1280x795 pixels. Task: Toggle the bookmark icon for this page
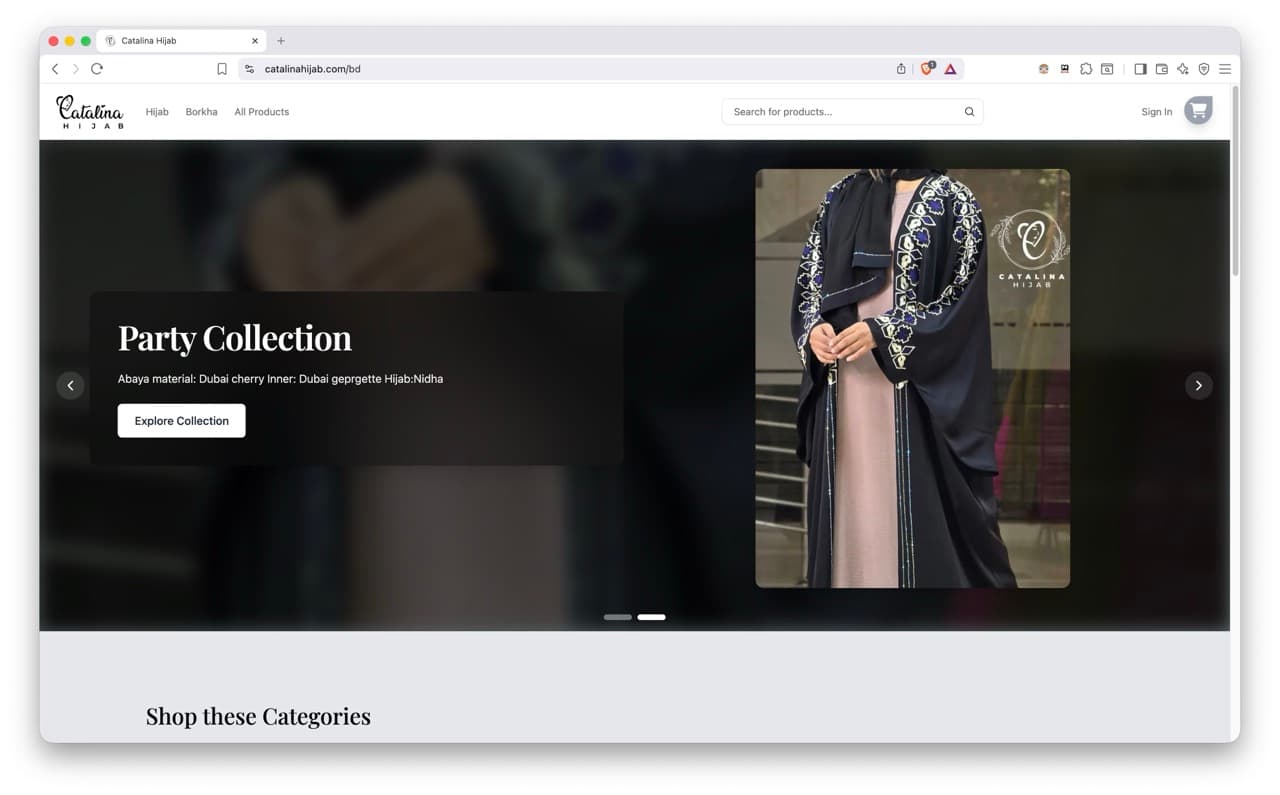[221, 69]
